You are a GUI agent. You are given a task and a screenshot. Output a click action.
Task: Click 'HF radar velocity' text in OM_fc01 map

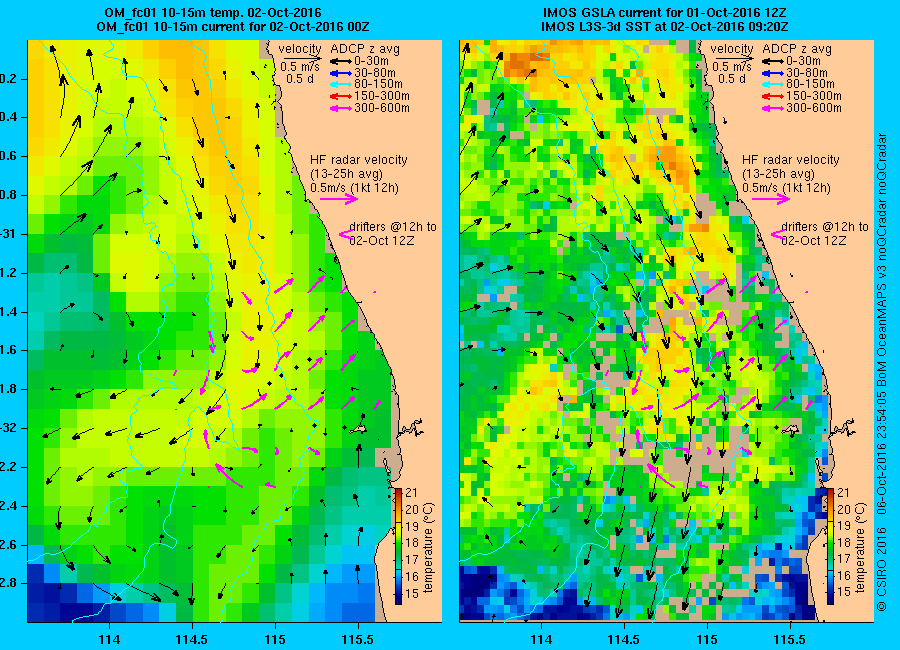click(x=359, y=160)
